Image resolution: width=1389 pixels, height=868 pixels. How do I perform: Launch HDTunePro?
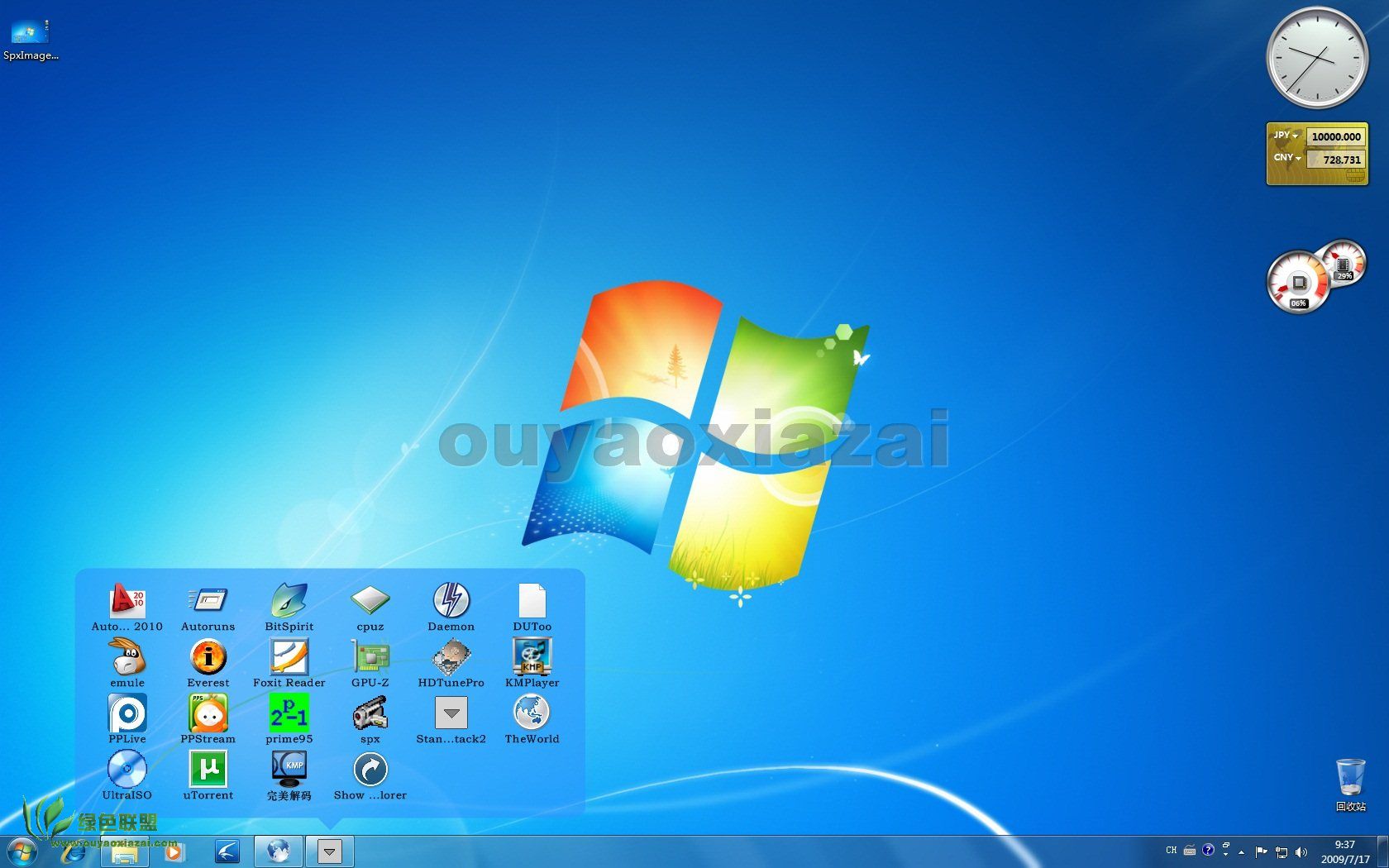[x=451, y=664]
